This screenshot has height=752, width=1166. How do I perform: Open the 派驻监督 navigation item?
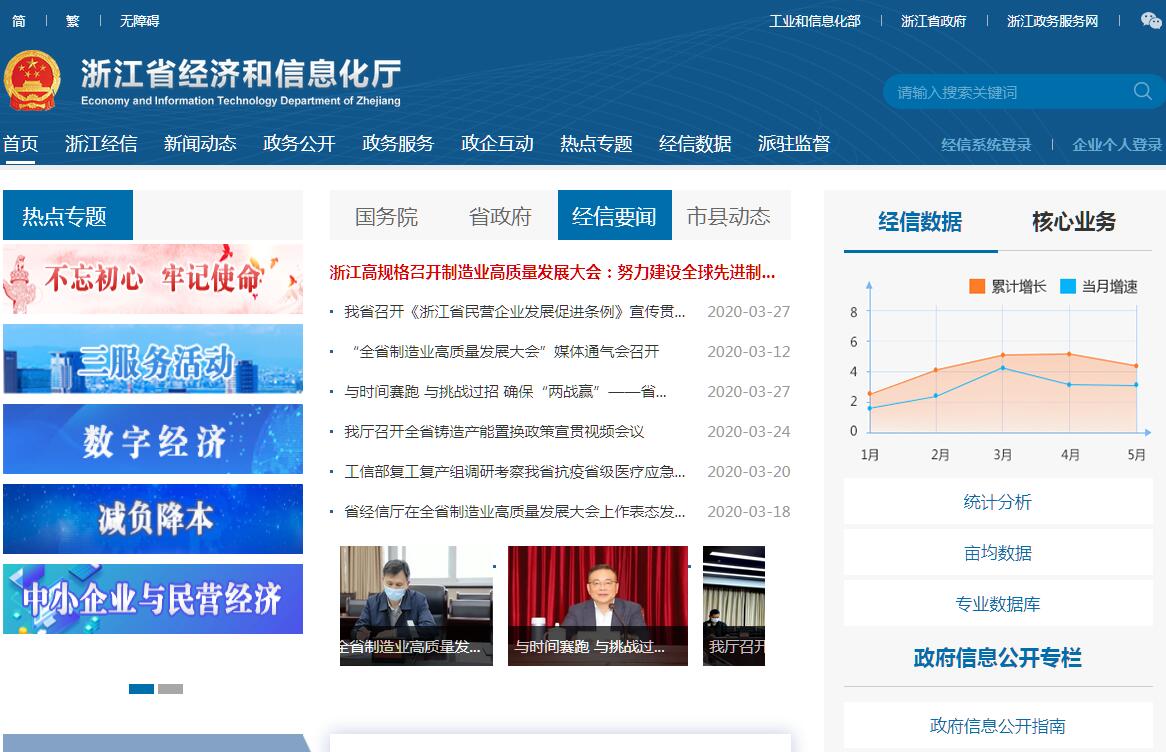pyautogui.click(x=793, y=144)
